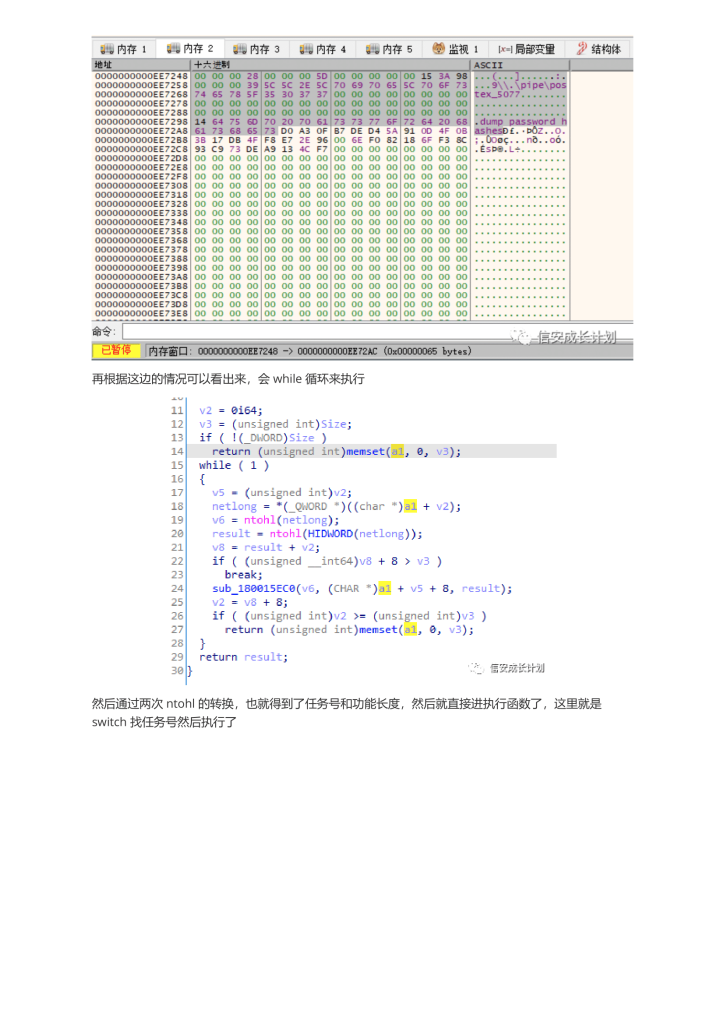Click ASCII text containing '\pipe\pos'
Screen dimensions: 724x1024
click(520, 86)
